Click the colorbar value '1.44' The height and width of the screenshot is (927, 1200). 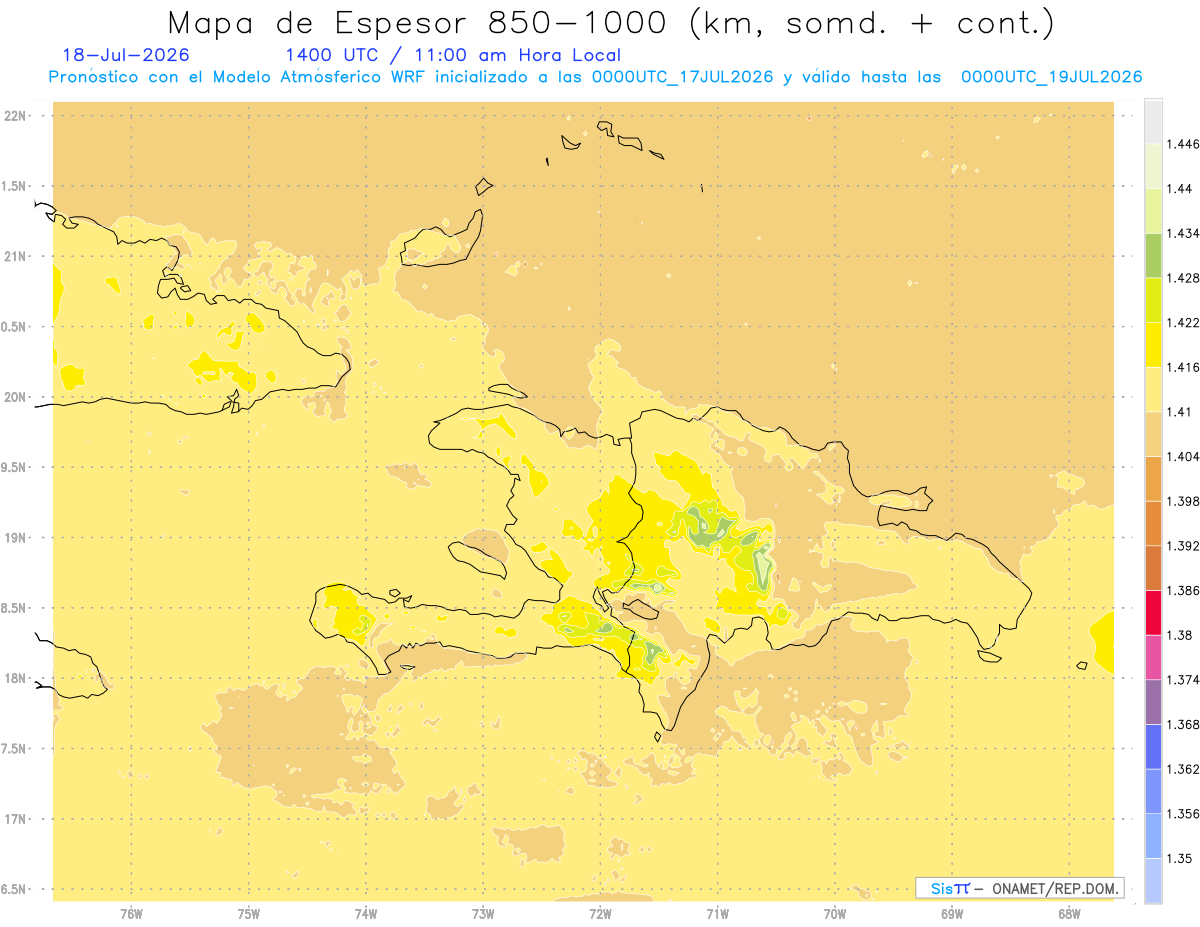point(1179,189)
